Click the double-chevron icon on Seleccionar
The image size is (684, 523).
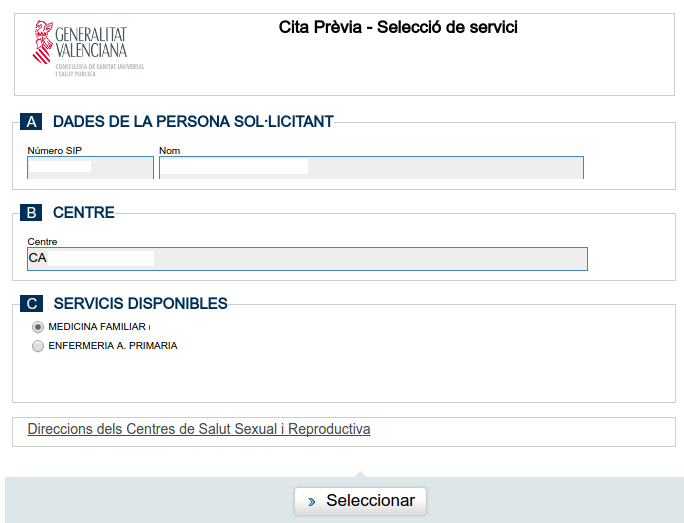tap(311, 502)
